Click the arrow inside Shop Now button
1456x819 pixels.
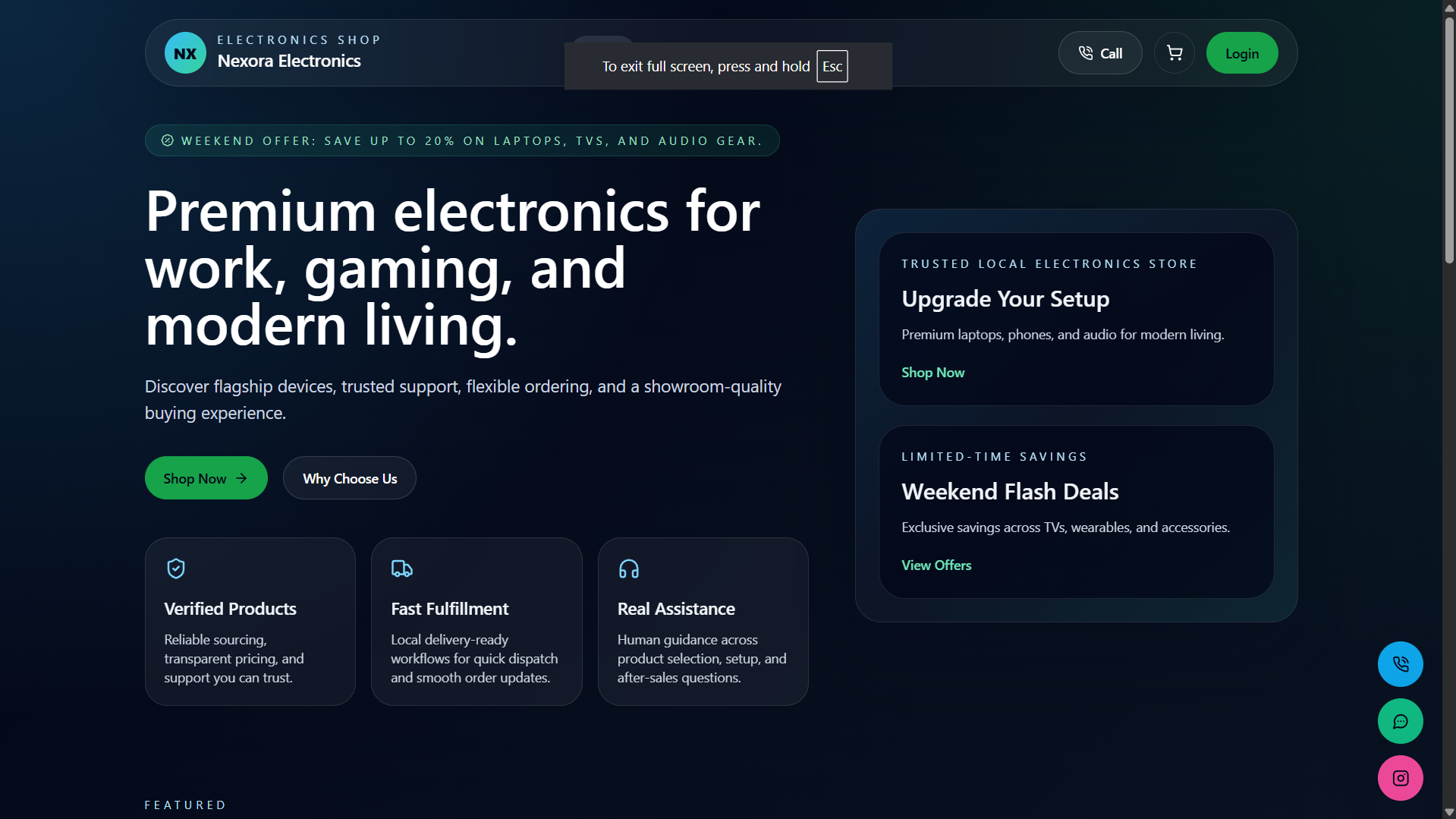click(241, 477)
